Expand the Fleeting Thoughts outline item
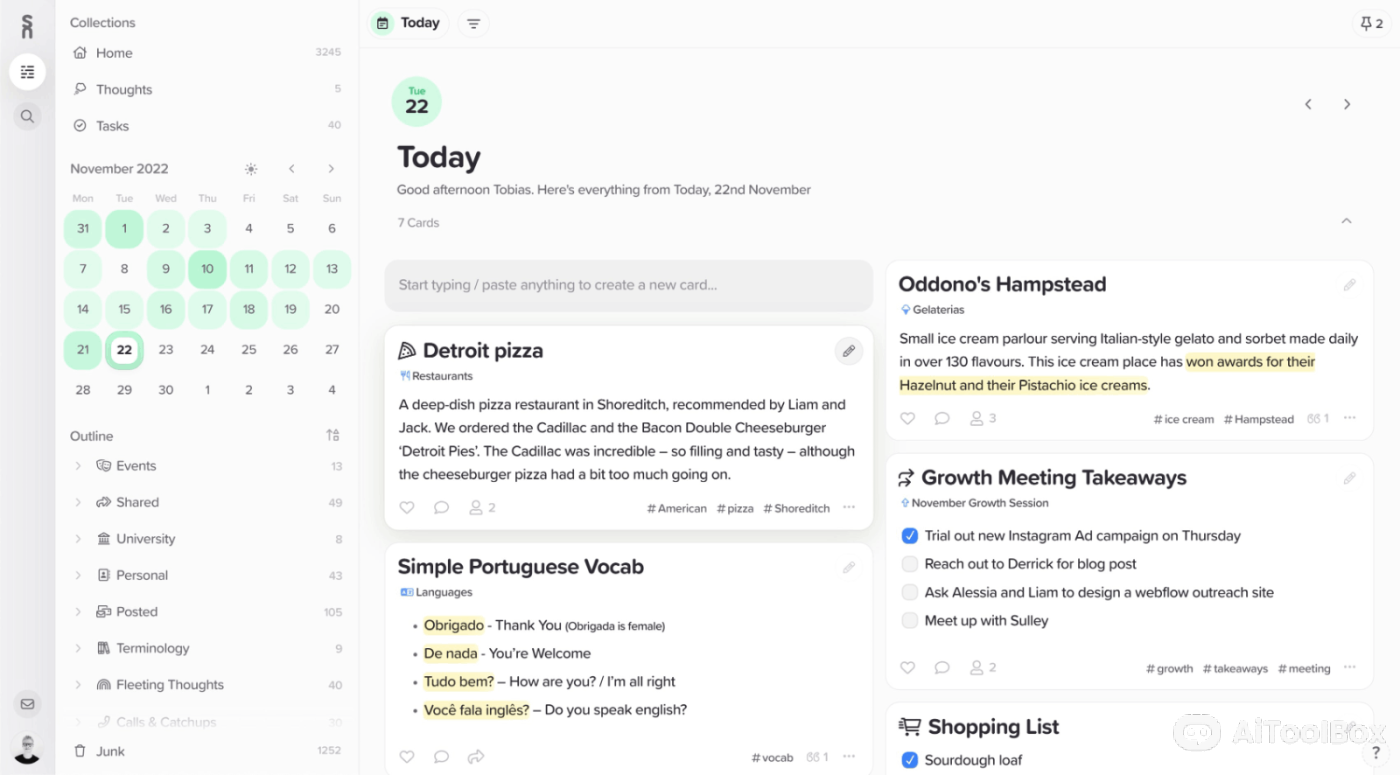 [x=78, y=685]
